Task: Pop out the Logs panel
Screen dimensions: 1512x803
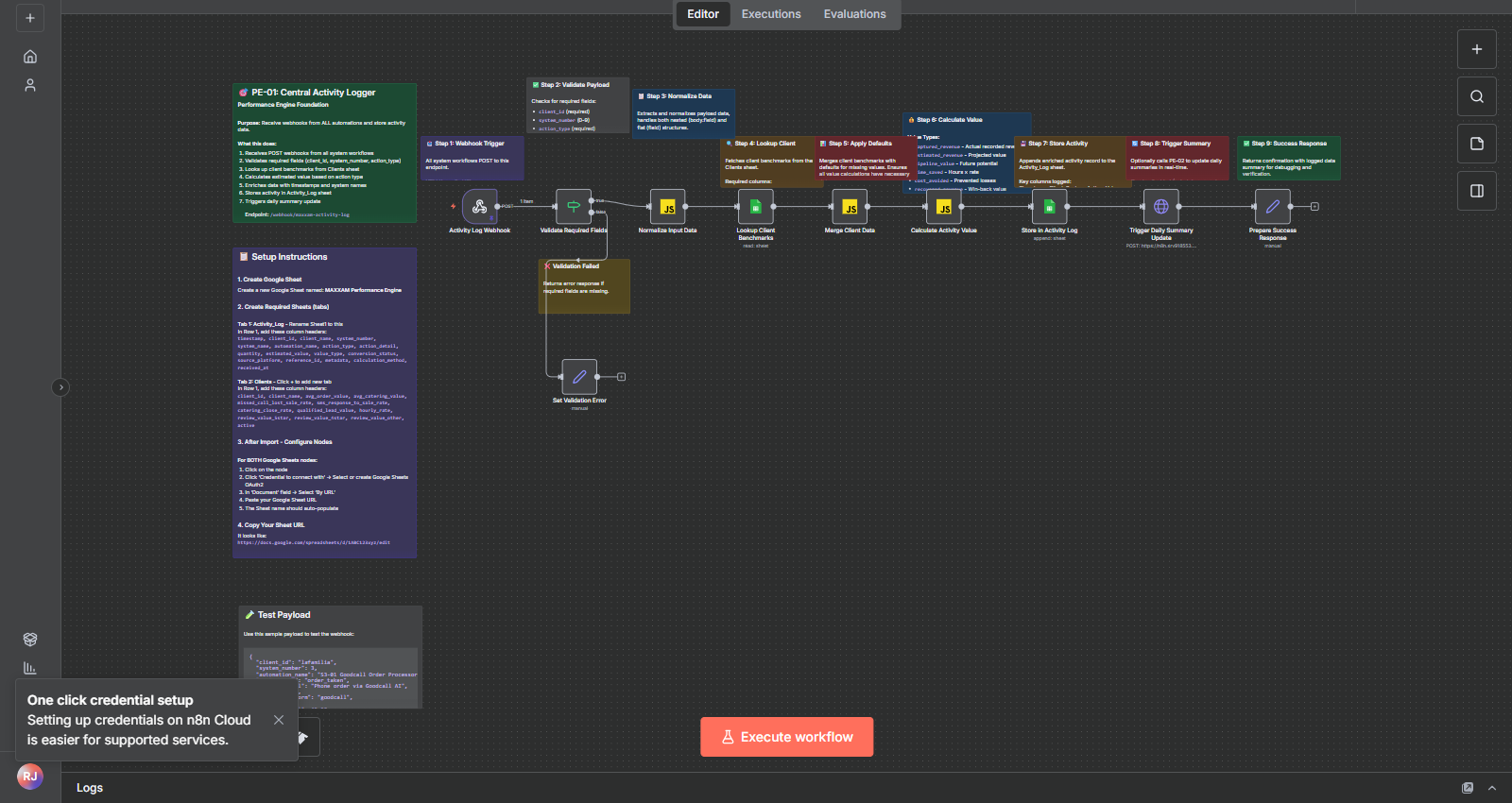Action: [1468, 788]
